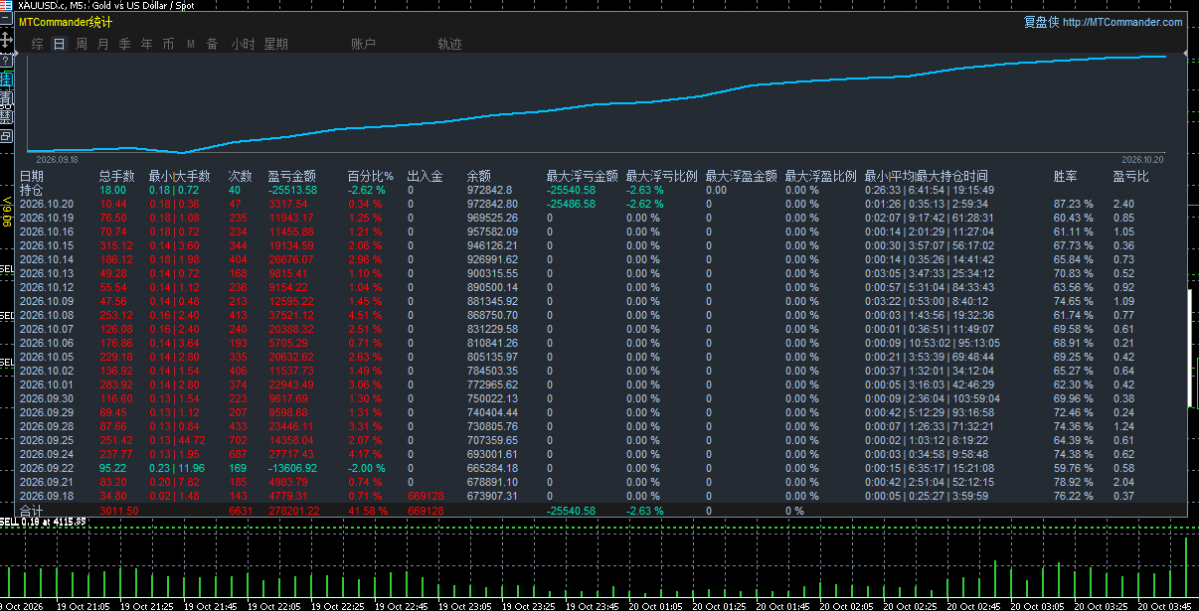Screen dimensions: 1199x611
Task: Switch to the 月 monthly tab
Action: 103,44
